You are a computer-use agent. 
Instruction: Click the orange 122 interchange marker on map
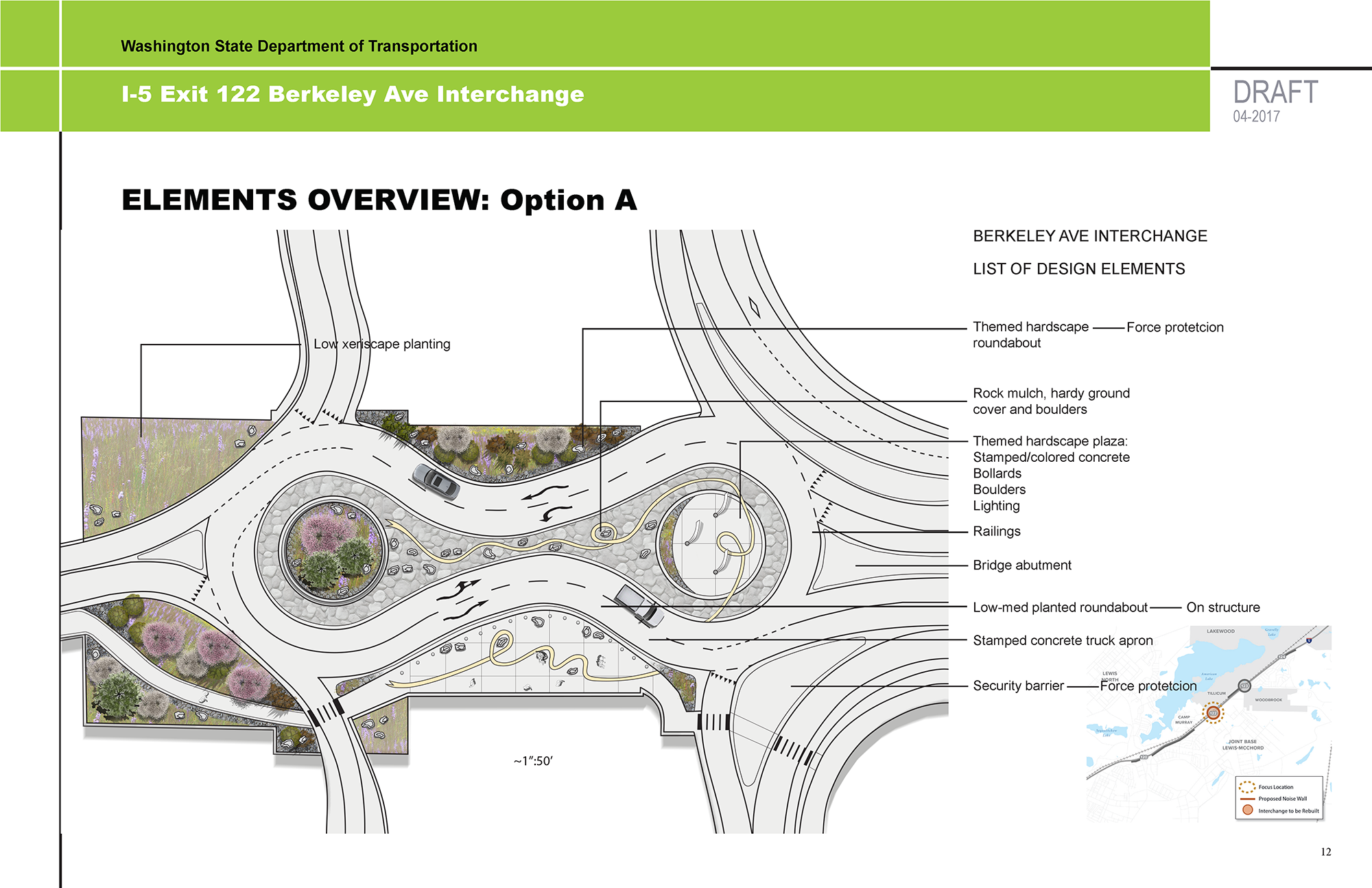coord(1213,714)
